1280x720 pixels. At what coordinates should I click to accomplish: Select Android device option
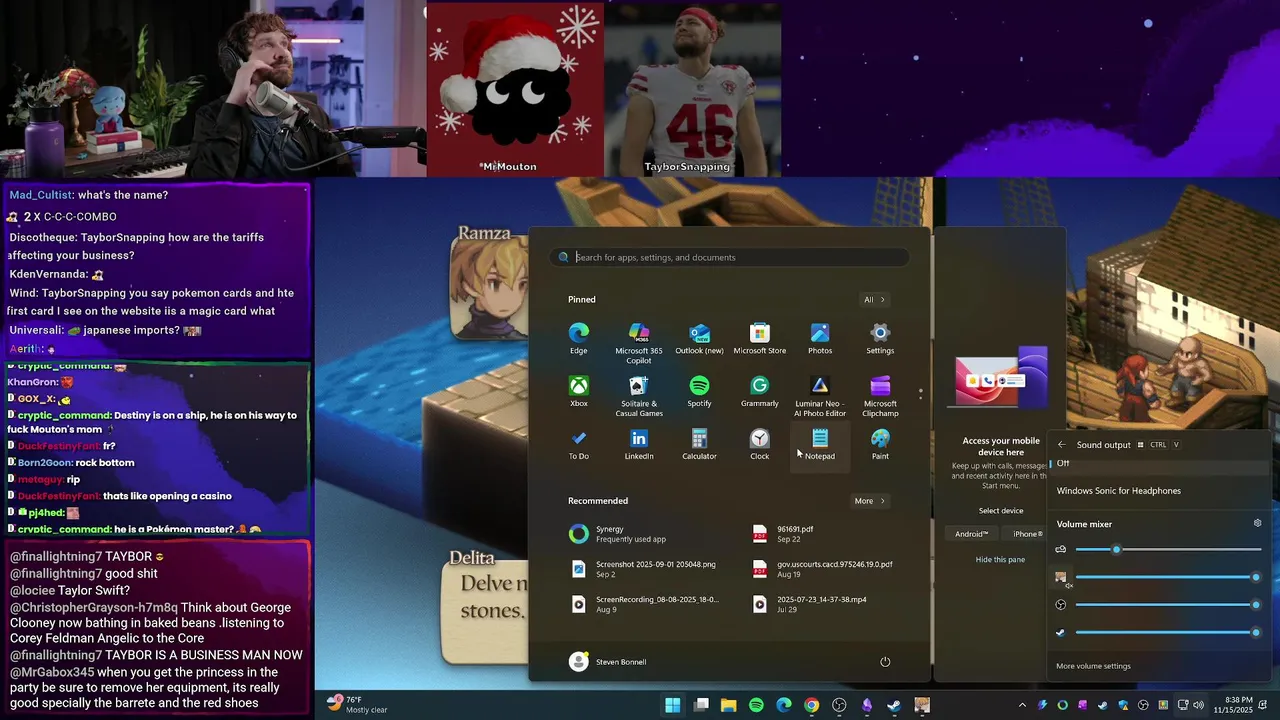click(971, 534)
